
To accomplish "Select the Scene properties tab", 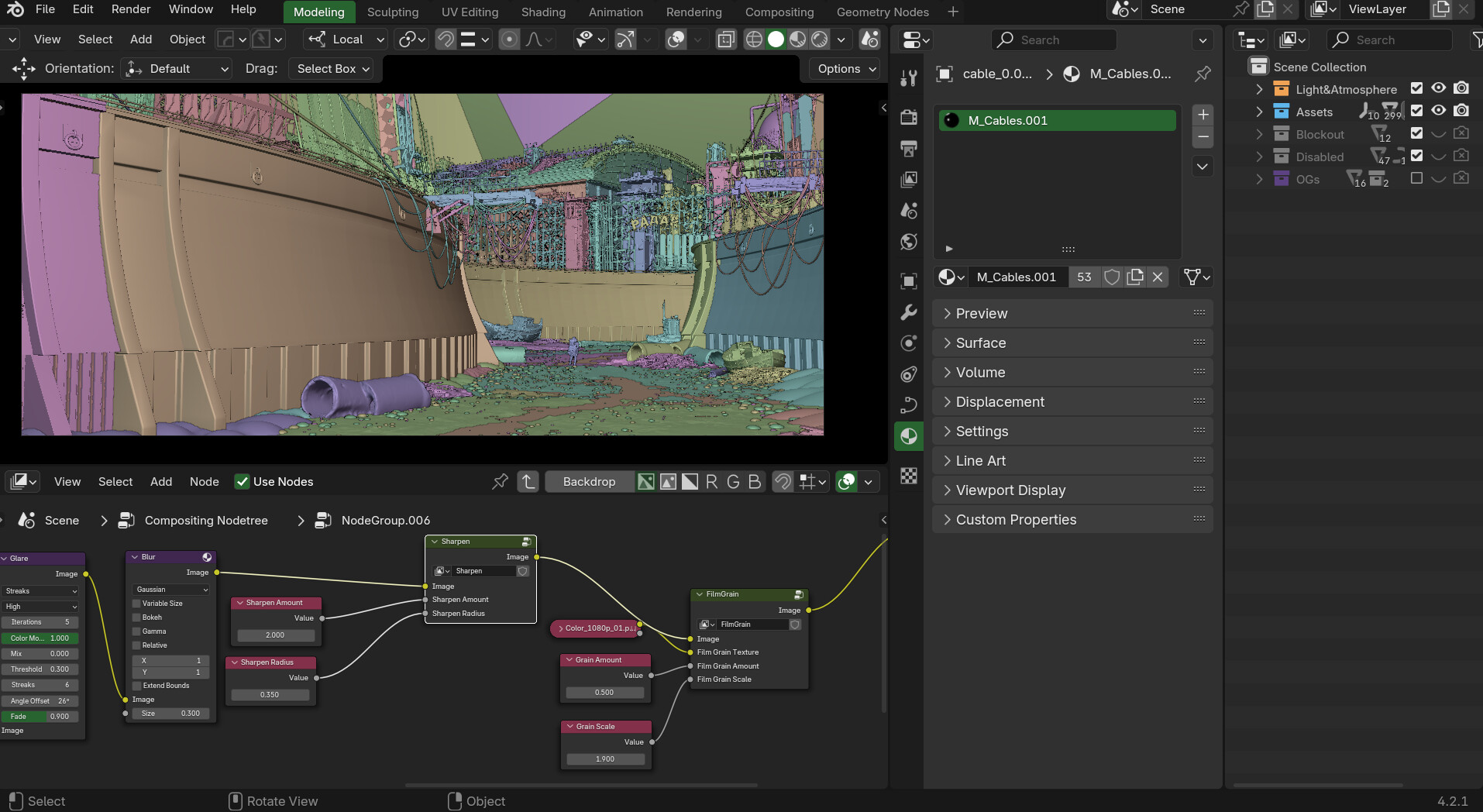I will pyautogui.click(x=909, y=210).
